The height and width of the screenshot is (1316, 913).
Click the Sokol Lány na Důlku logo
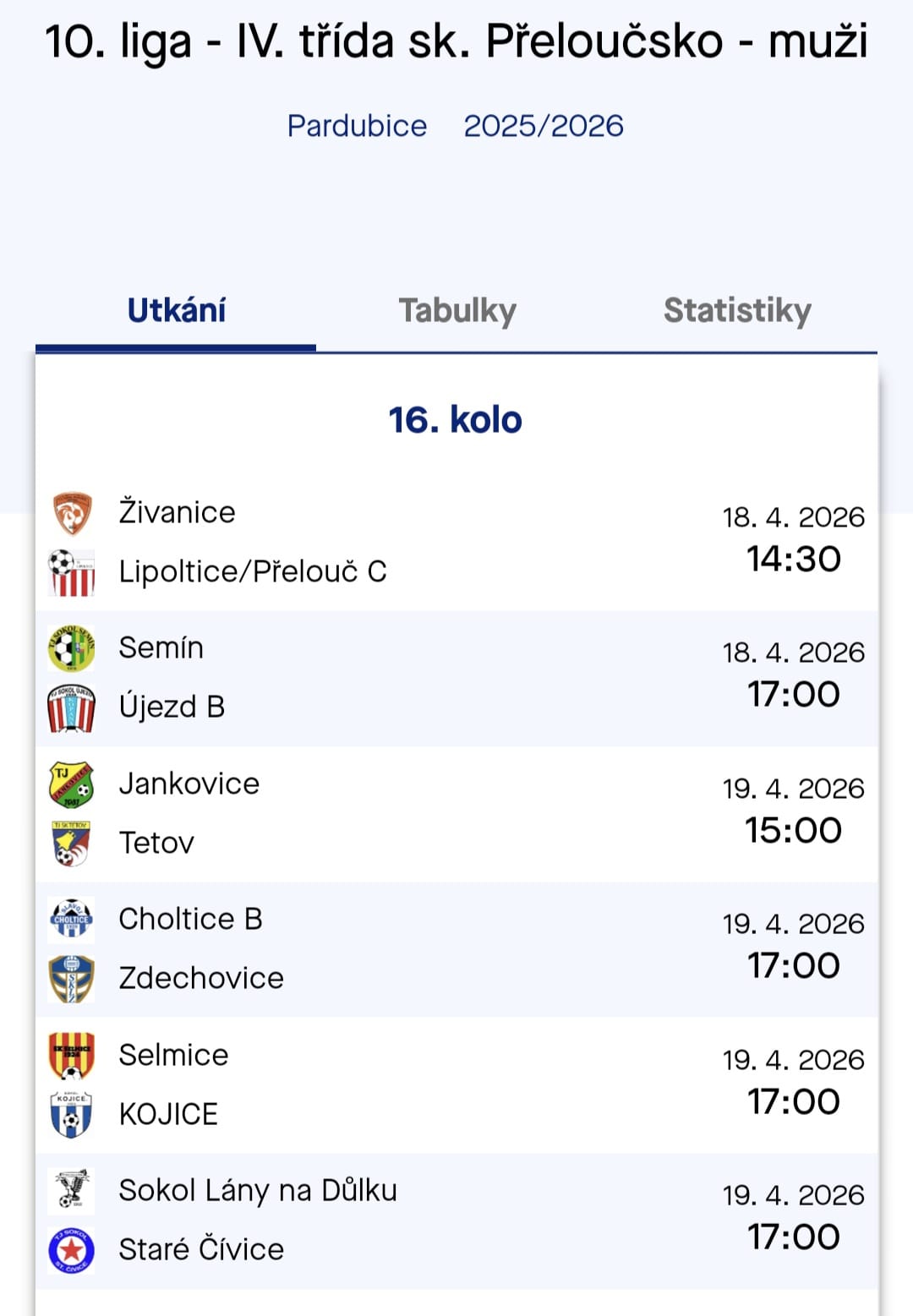72,1191
